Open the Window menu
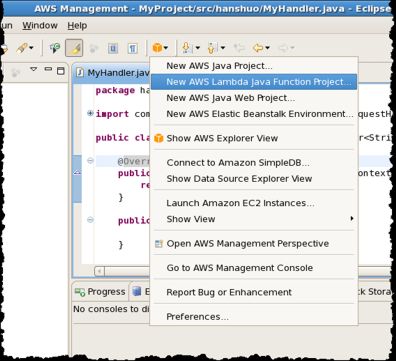396x361 pixels. tap(40, 25)
